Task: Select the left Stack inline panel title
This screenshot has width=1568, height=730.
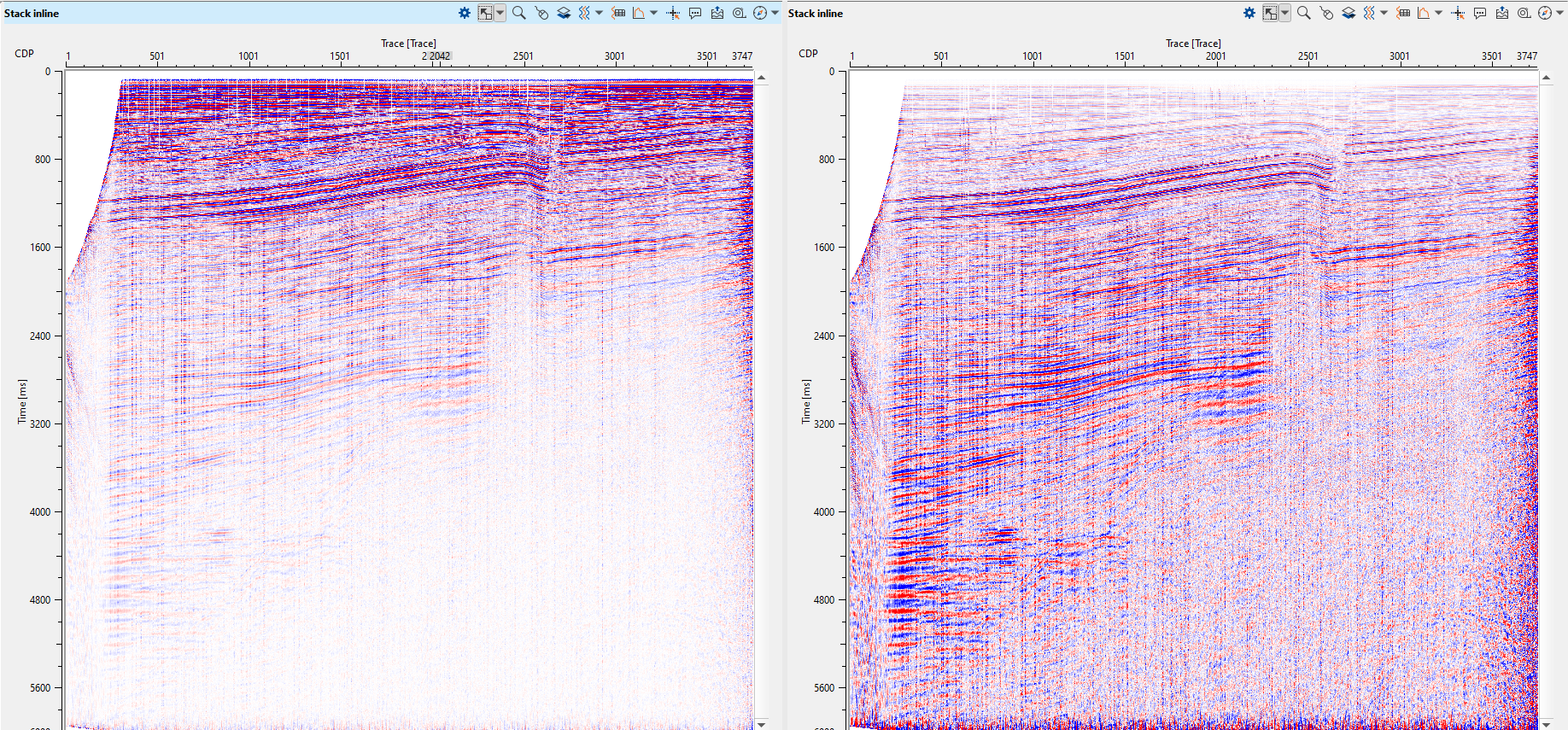Action: (x=32, y=13)
